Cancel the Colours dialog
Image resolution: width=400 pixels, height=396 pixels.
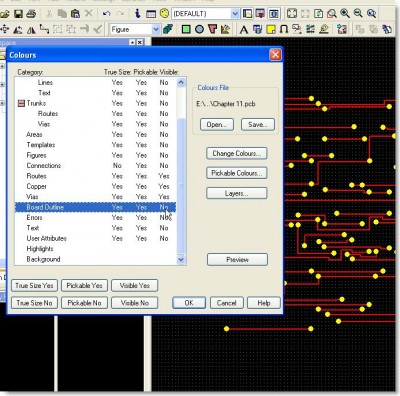click(x=227, y=303)
